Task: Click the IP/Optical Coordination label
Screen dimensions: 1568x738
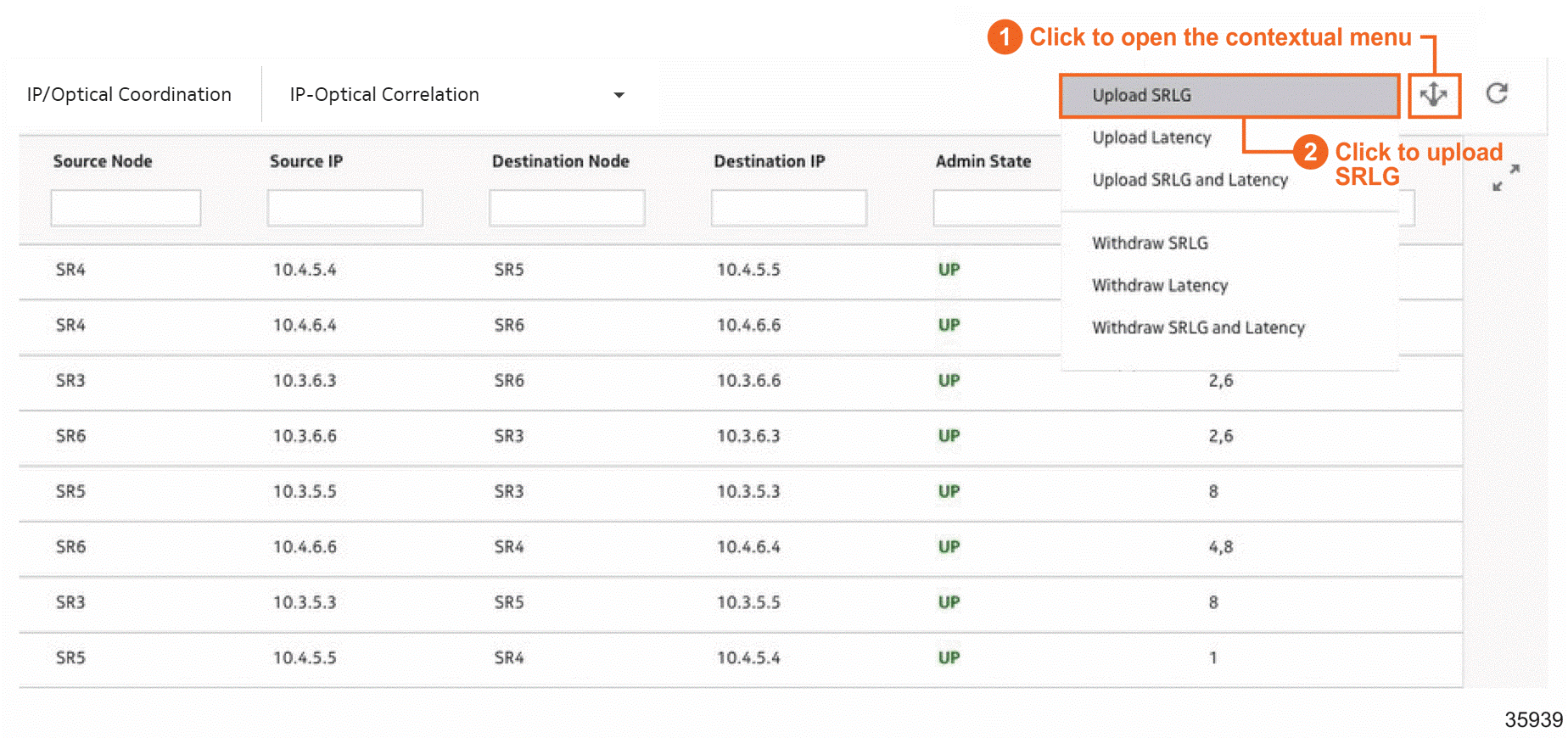Action: [x=129, y=95]
